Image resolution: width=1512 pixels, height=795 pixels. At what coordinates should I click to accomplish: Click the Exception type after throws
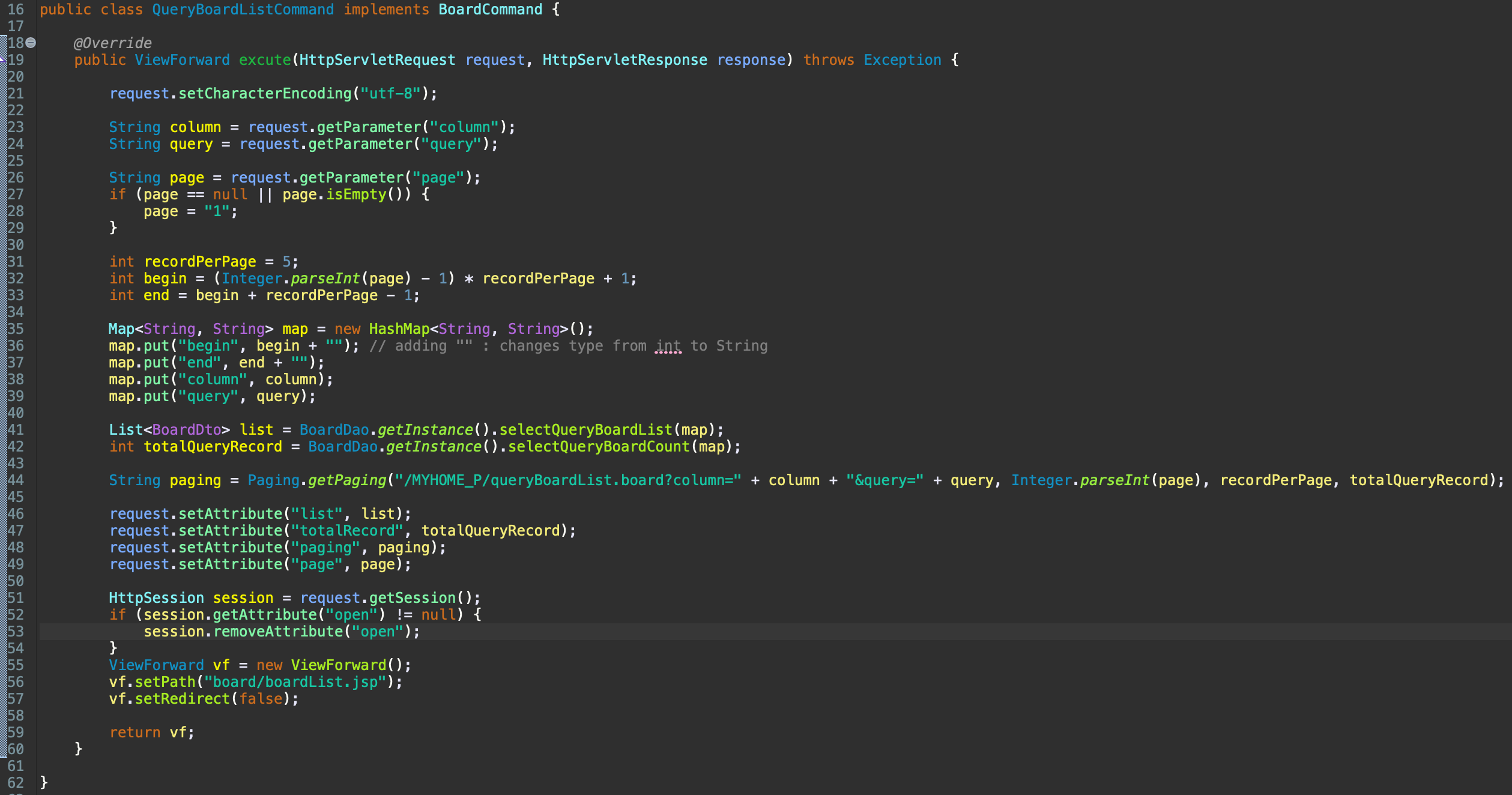point(902,60)
